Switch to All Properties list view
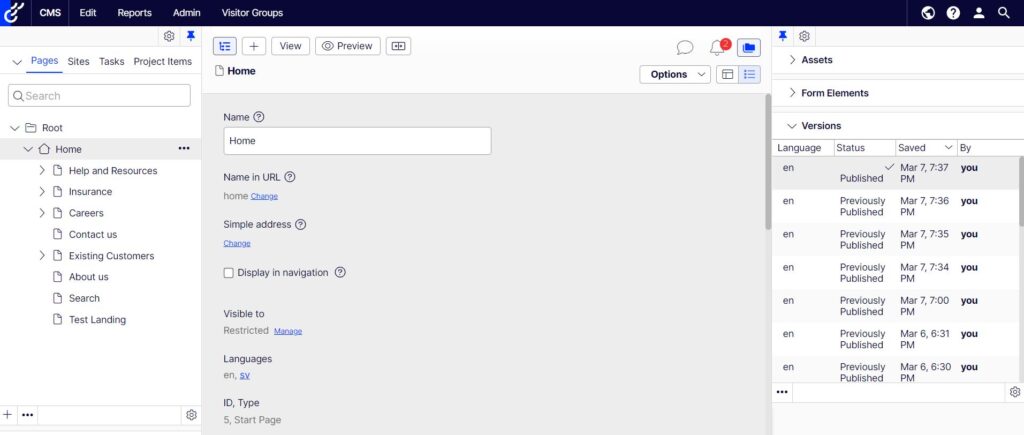The image size is (1024, 435). tap(750, 74)
